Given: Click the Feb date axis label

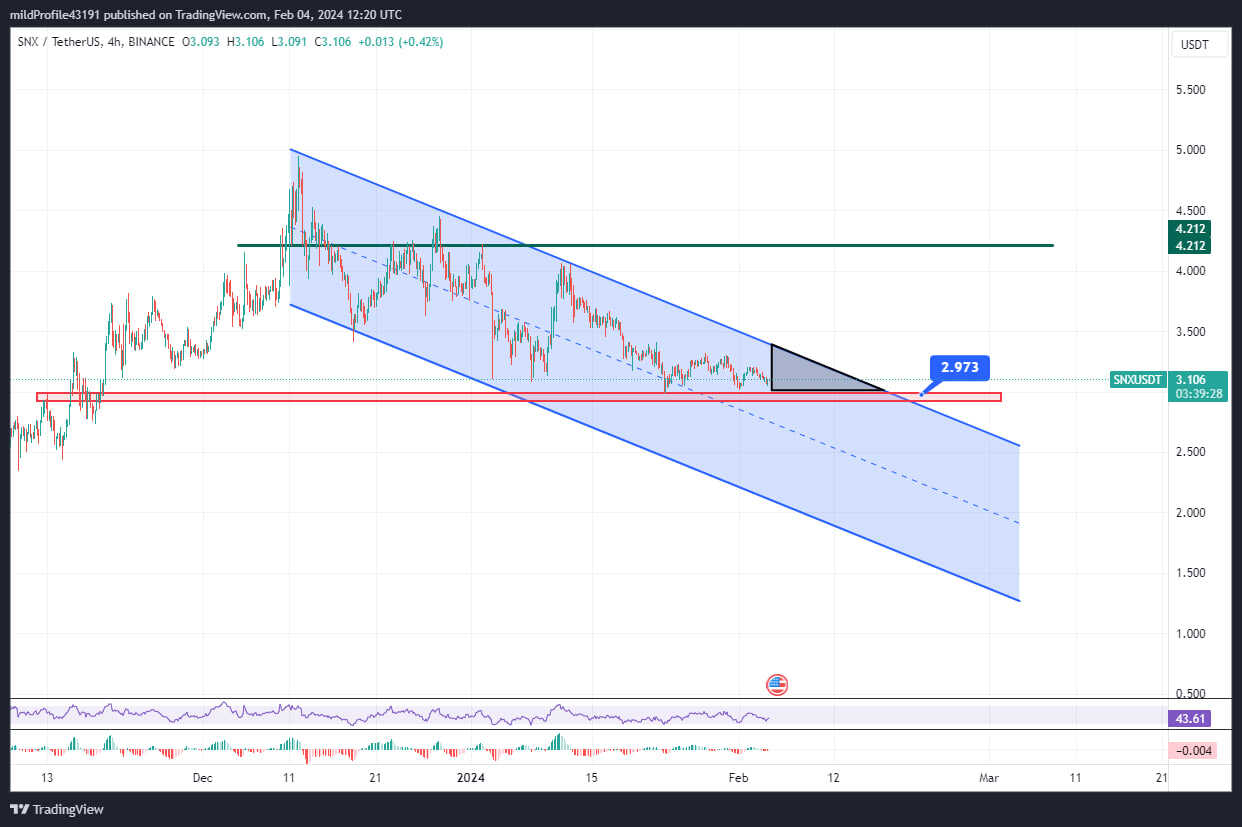Looking at the screenshot, I should click(x=738, y=778).
